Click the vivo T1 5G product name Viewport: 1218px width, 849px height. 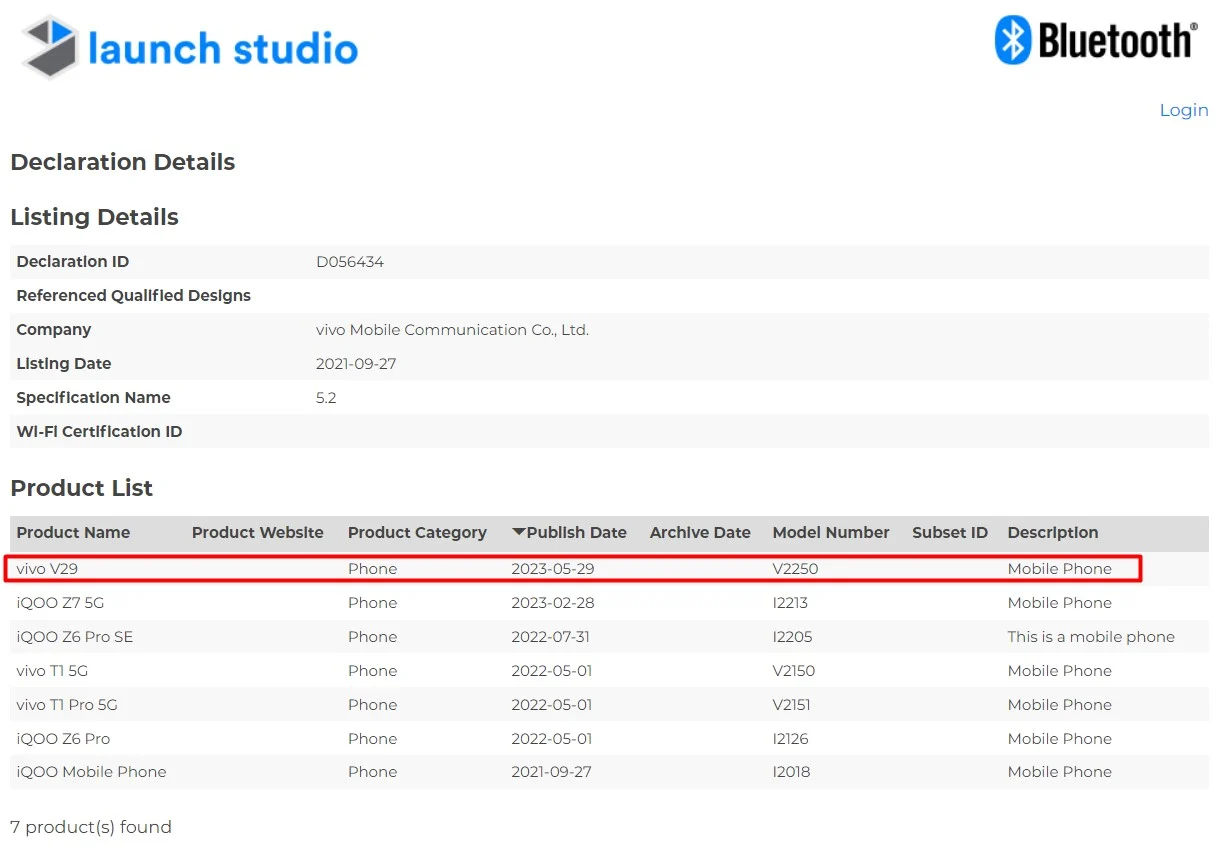click(x=52, y=671)
